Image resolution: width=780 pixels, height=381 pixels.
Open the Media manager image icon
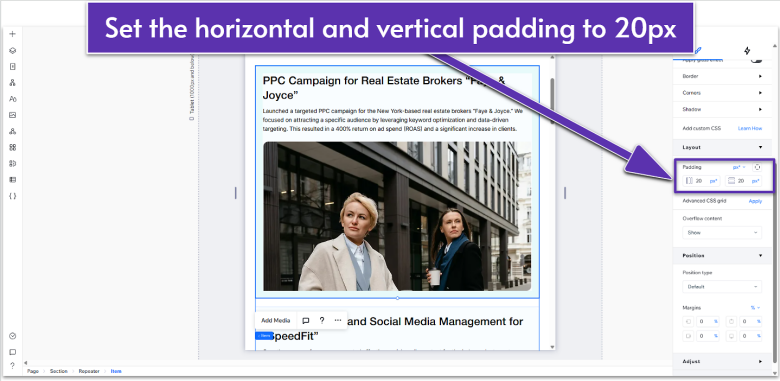[x=13, y=115]
